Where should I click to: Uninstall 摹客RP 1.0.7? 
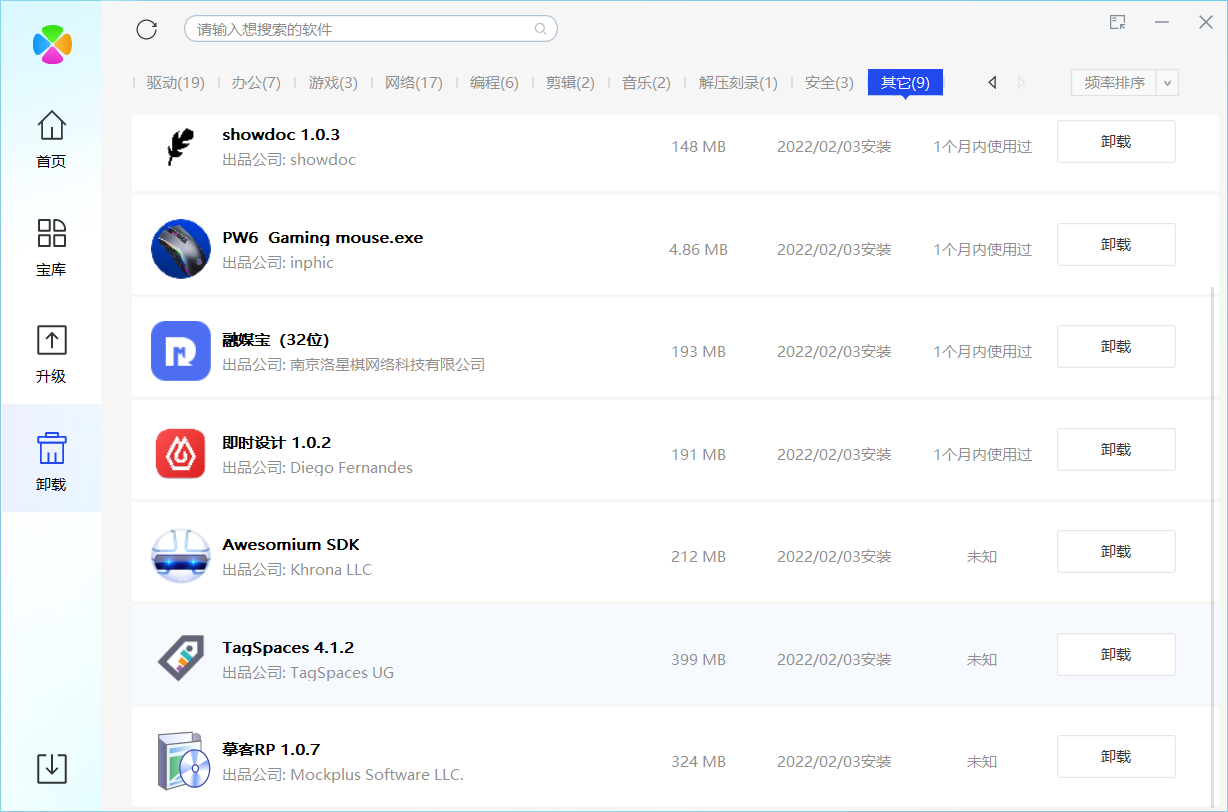tap(1116, 756)
